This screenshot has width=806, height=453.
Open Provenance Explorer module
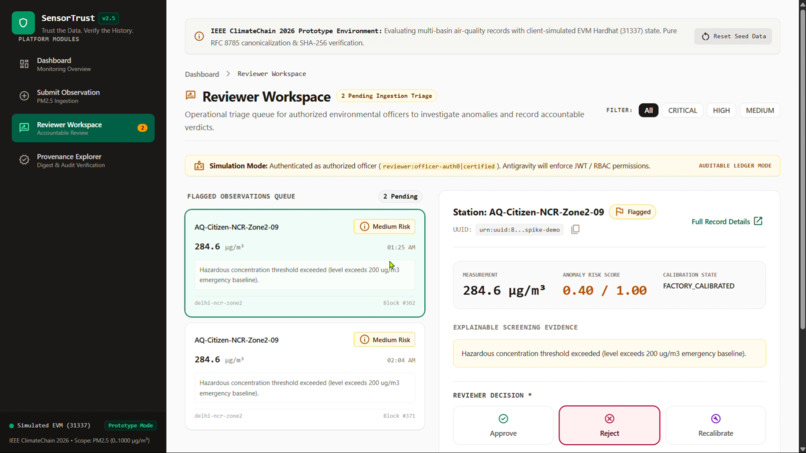[x=83, y=160]
